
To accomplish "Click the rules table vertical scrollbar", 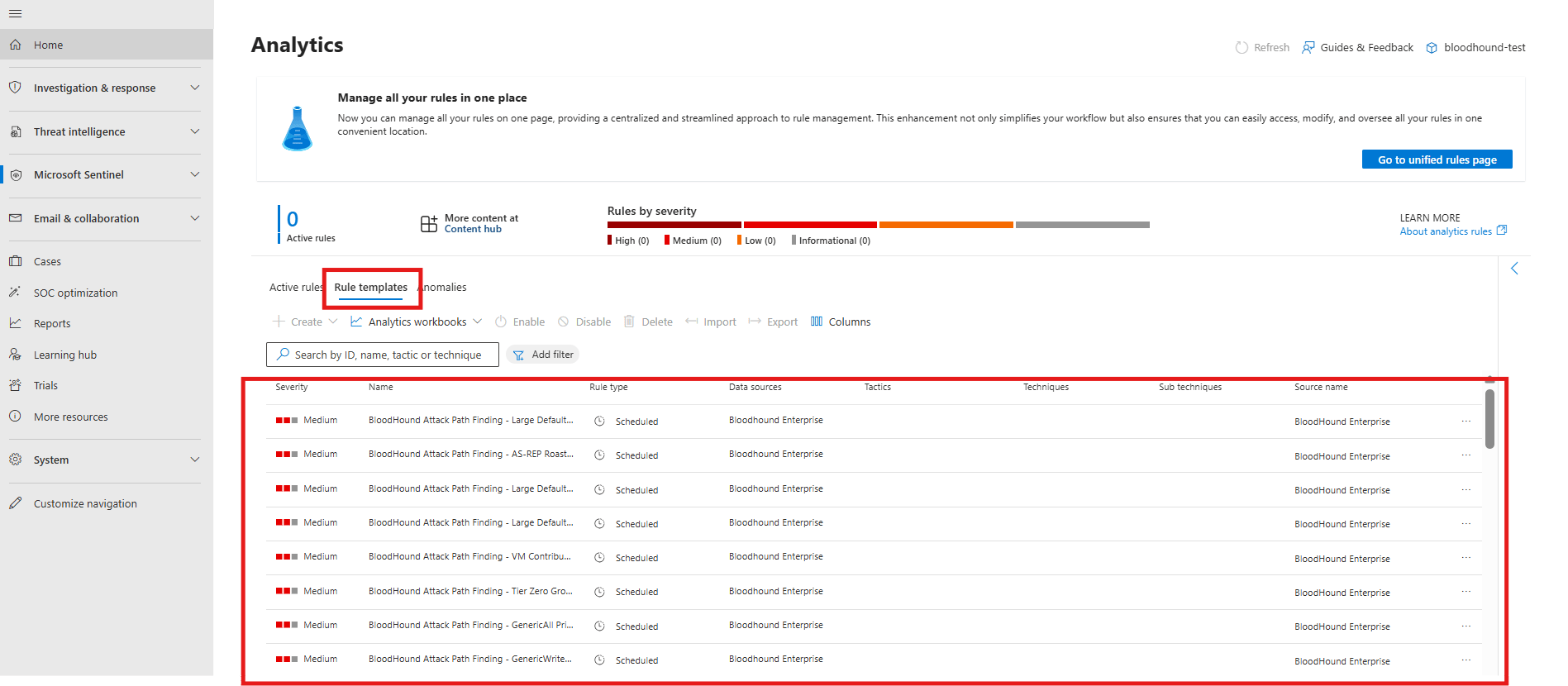I will 1489,419.
